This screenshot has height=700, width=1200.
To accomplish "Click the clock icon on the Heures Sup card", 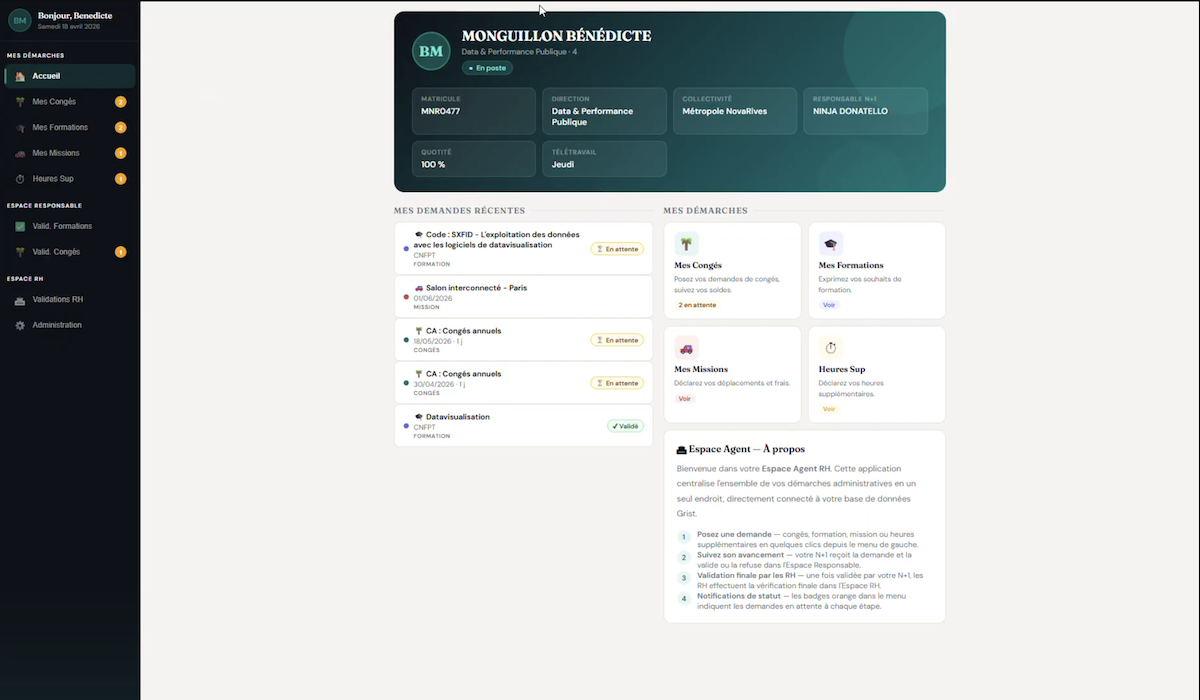I will 831,348.
